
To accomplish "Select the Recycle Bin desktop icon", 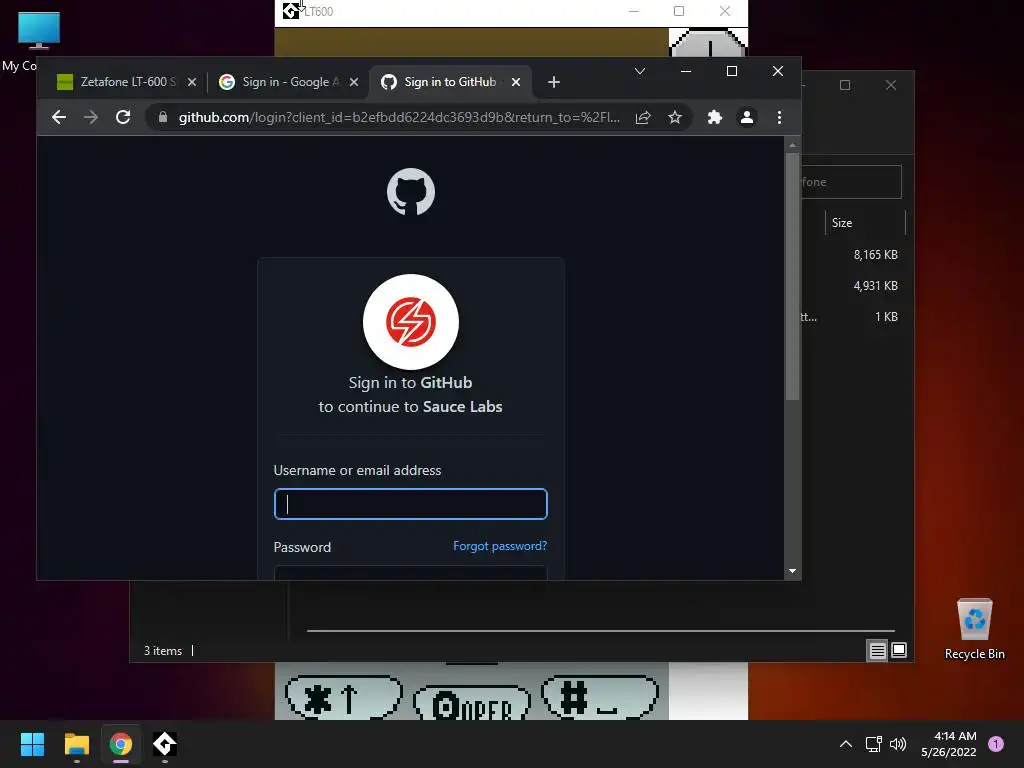I will pos(974,629).
